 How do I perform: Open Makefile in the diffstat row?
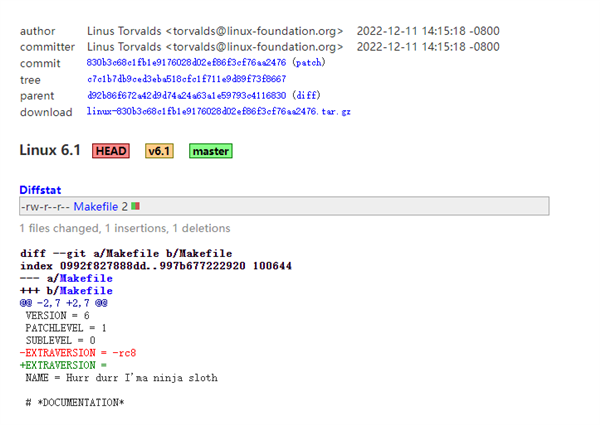(x=95, y=206)
